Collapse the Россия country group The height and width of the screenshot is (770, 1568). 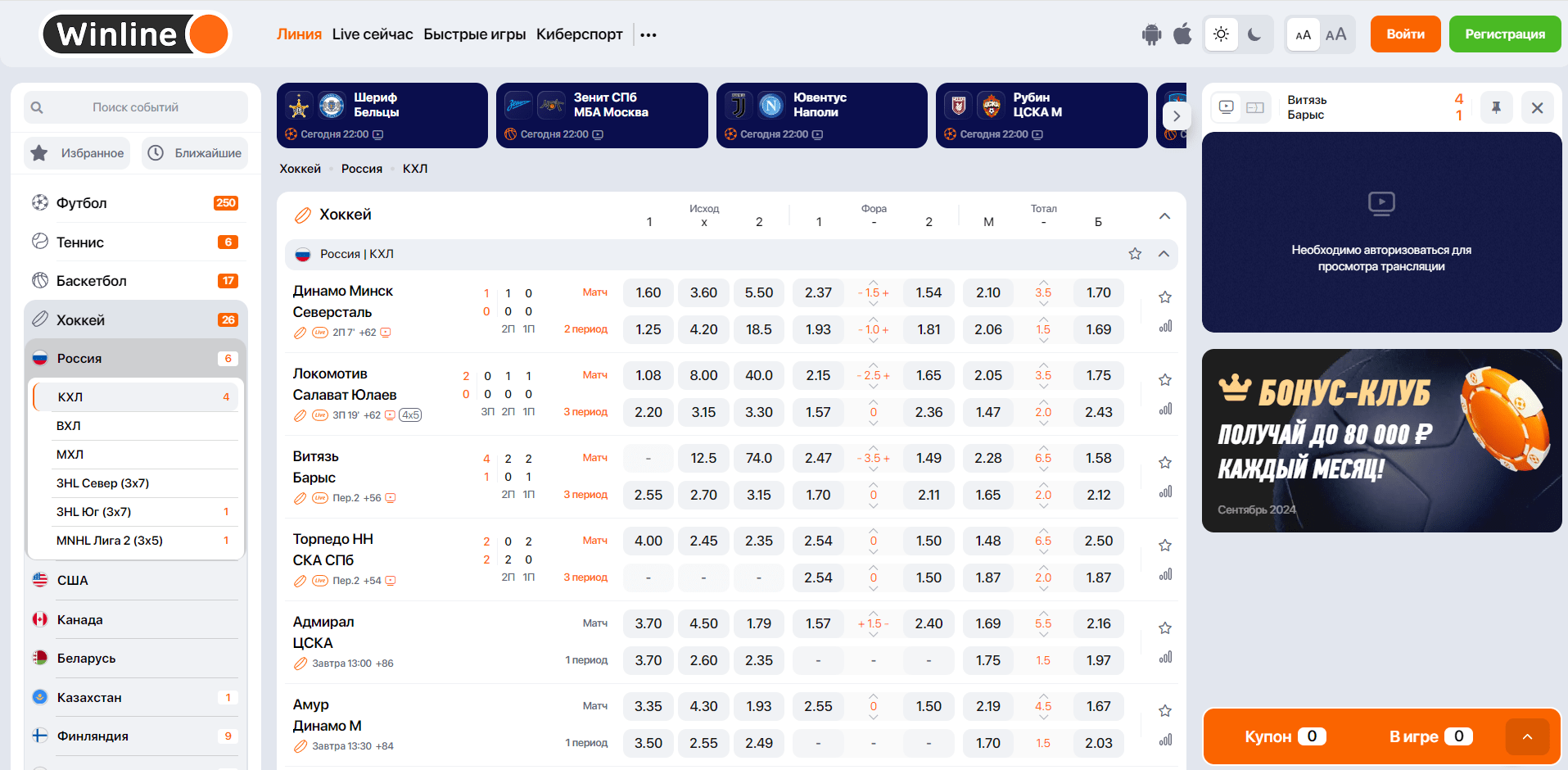tap(135, 358)
